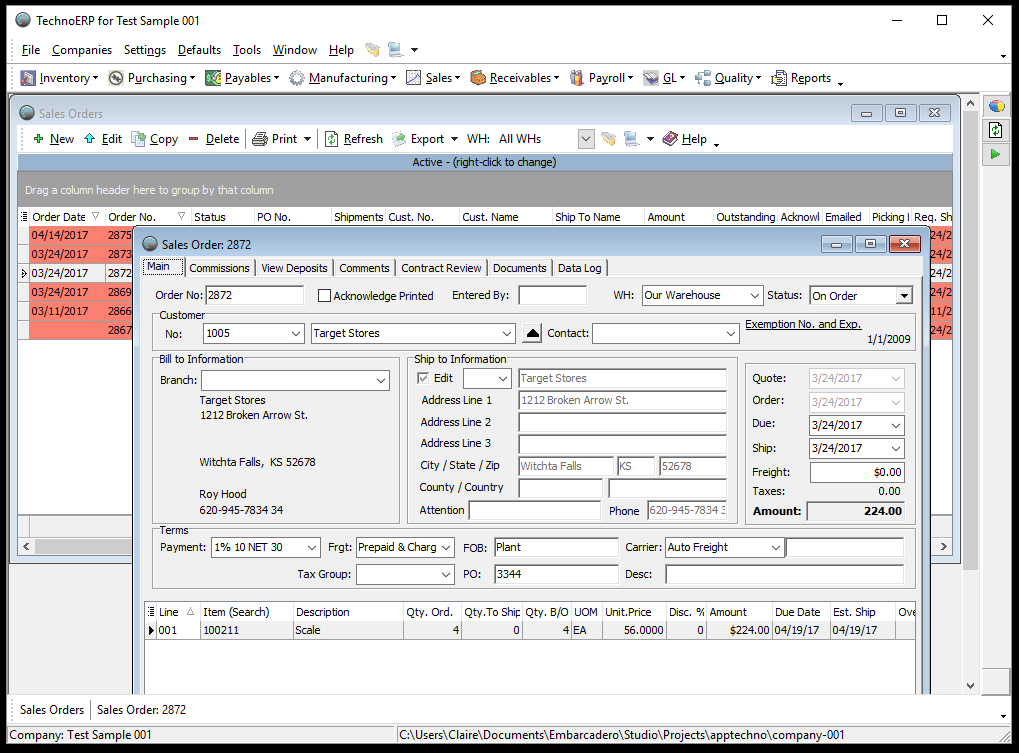
Task: Click the tag icon in Sales Orders toolbar
Action: point(608,139)
